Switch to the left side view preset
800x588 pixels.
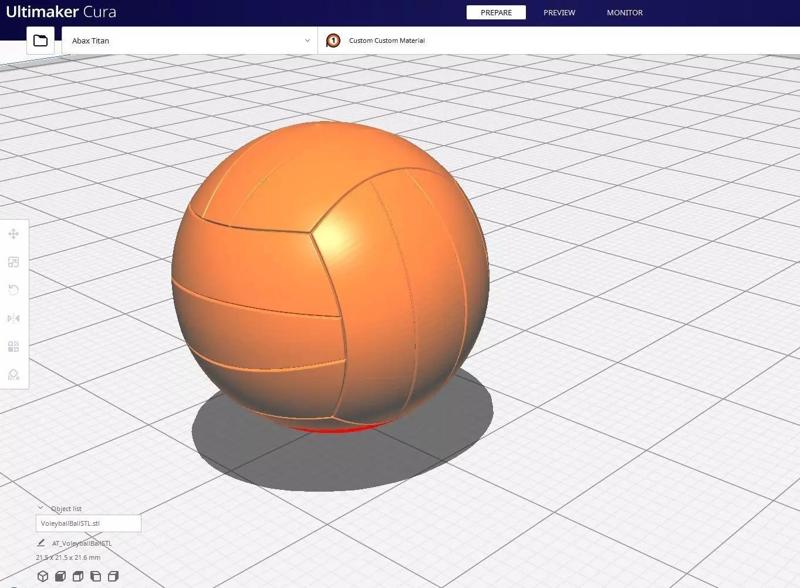96,576
